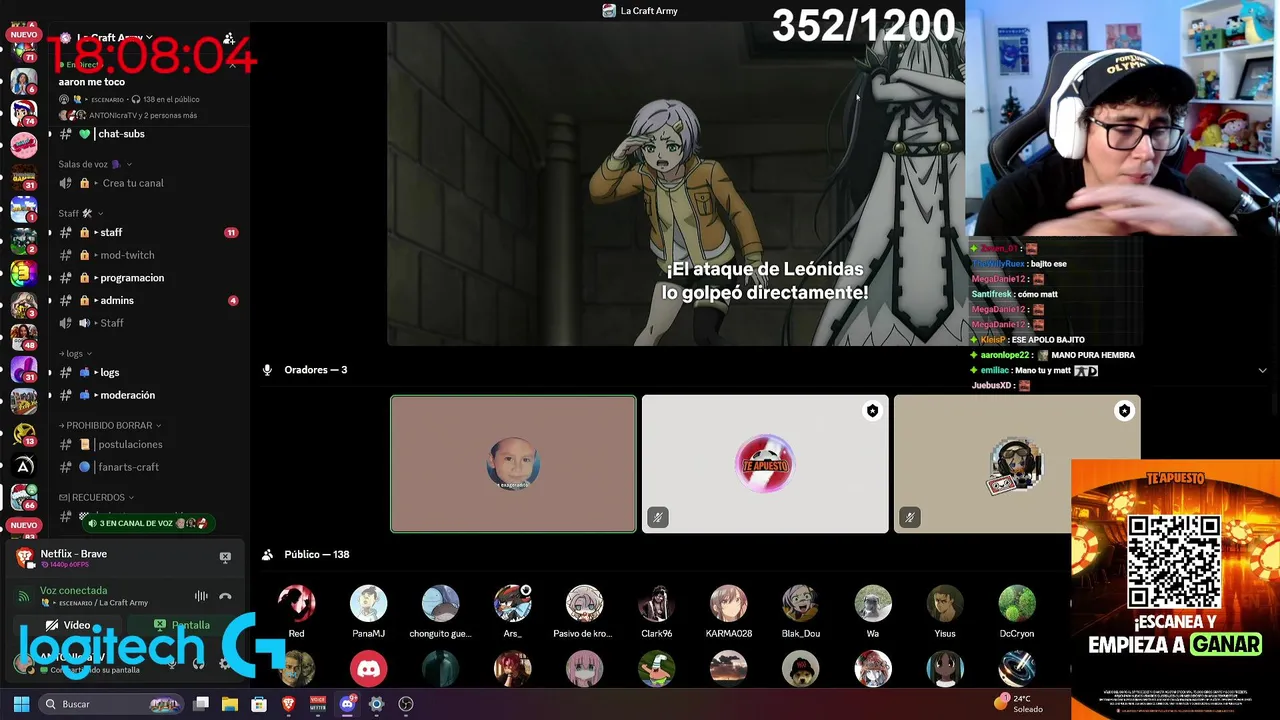Open Microsoft Store from the taskbar
This screenshot has width=1280, height=720.
[259, 704]
